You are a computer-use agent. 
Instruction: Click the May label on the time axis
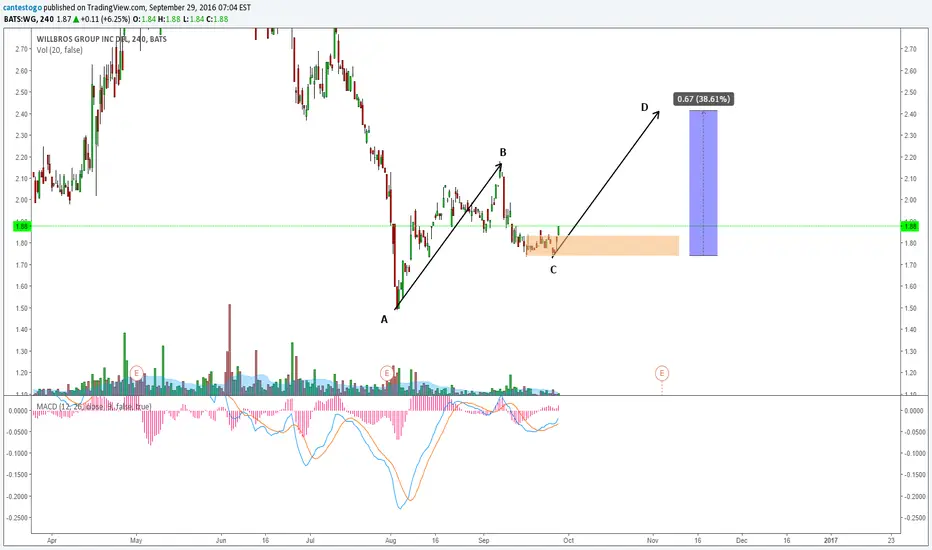tap(136, 540)
